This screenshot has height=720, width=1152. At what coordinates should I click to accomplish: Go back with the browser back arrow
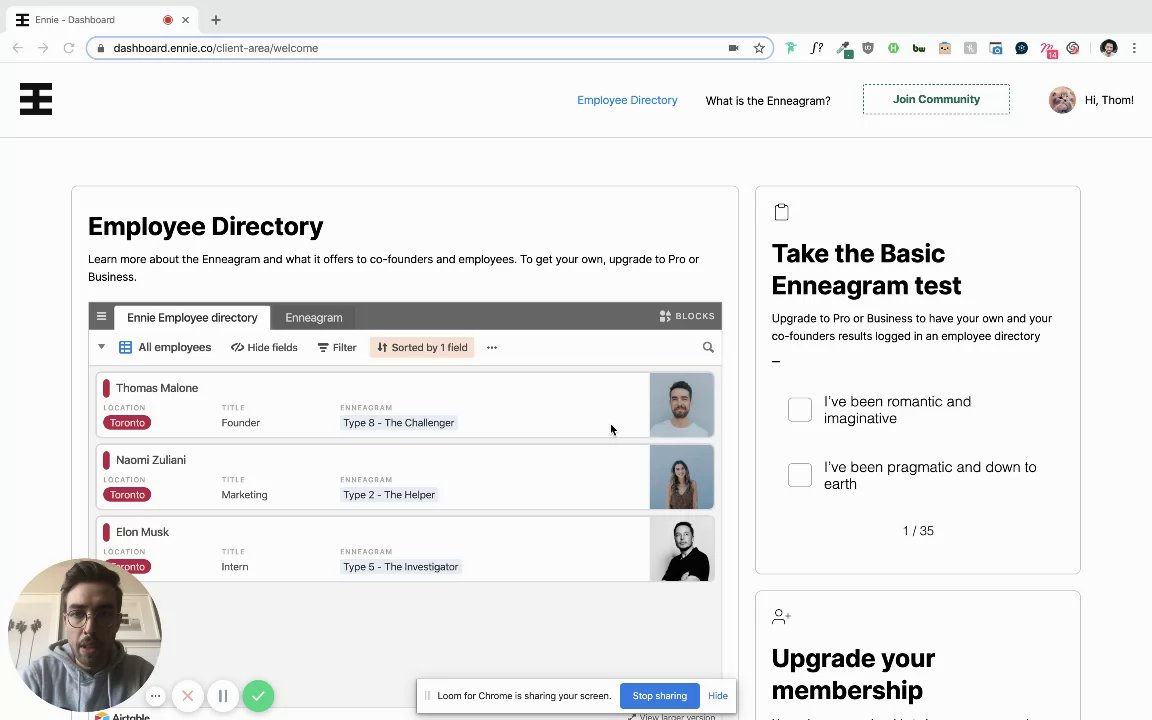point(18,48)
